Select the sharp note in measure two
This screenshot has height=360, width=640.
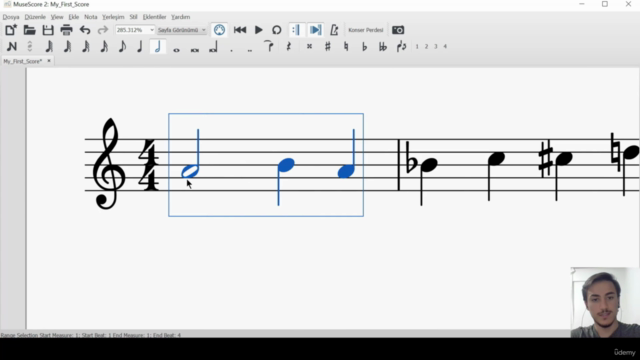(x=563, y=158)
